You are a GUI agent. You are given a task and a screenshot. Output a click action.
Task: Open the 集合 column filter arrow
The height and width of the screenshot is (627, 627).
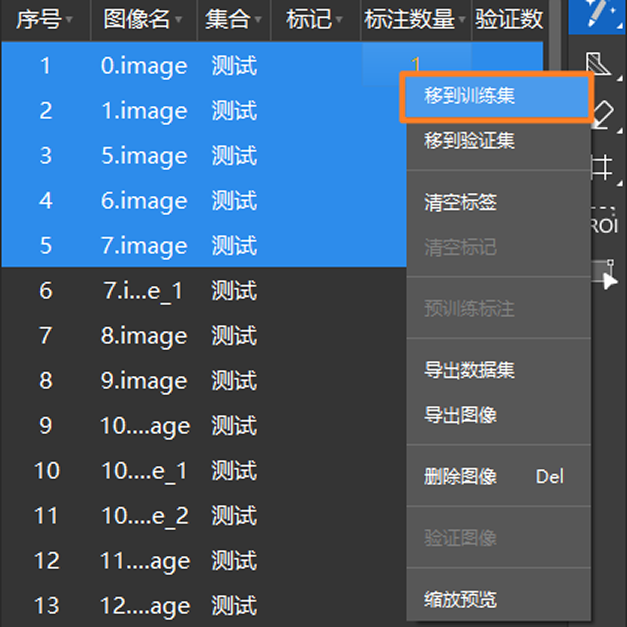258,19
